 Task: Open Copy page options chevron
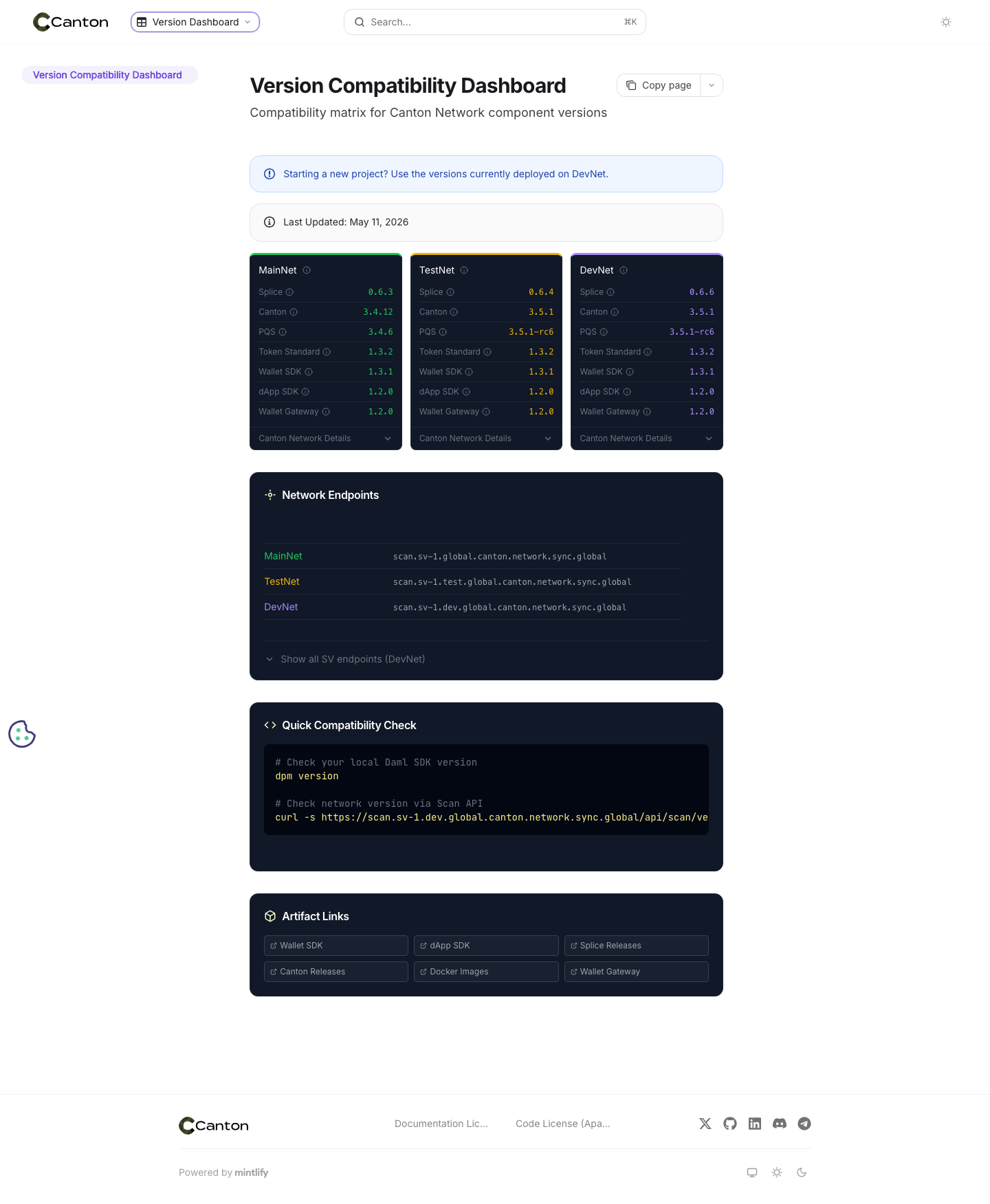[712, 85]
